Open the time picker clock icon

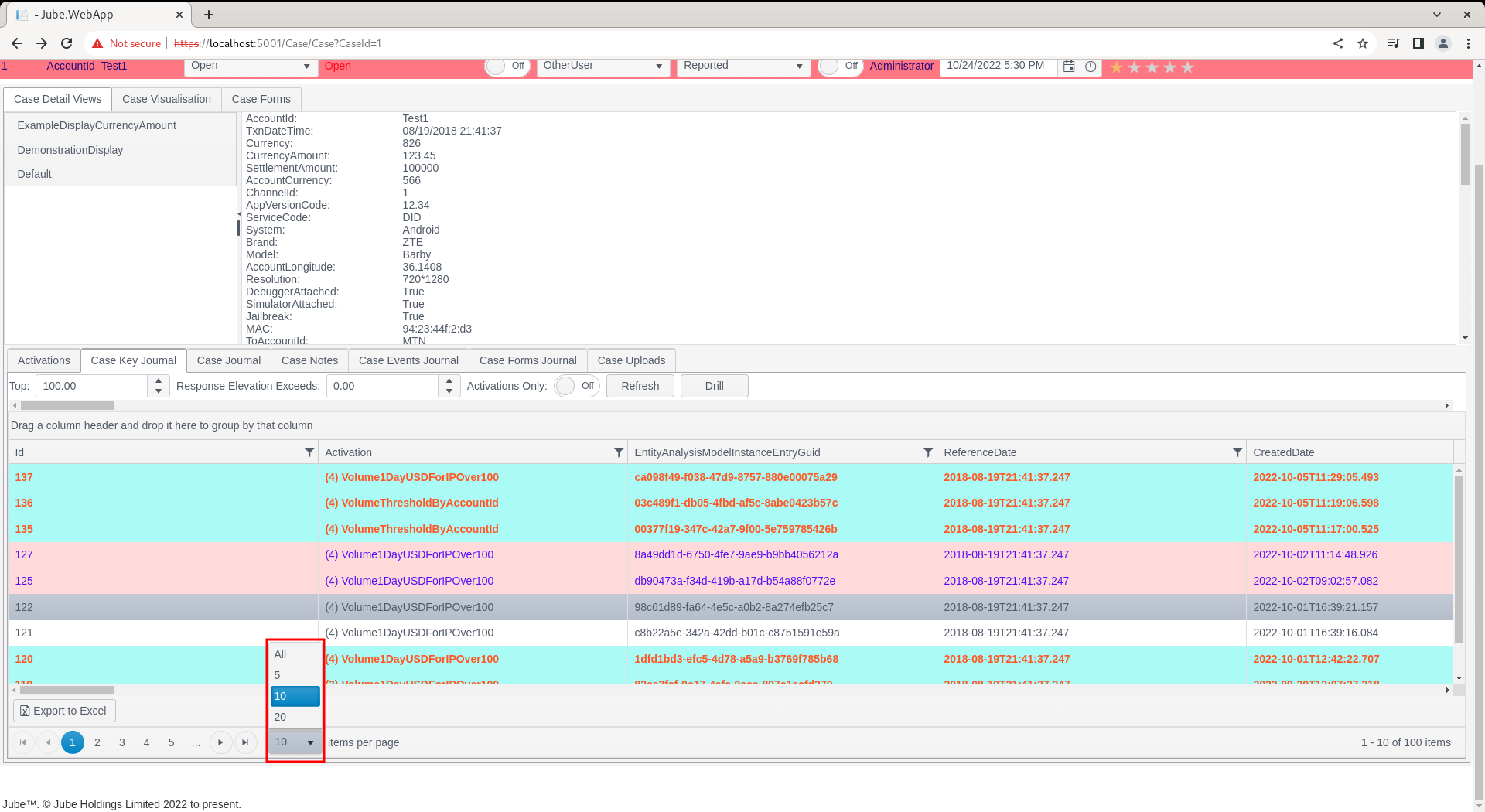coord(1091,67)
